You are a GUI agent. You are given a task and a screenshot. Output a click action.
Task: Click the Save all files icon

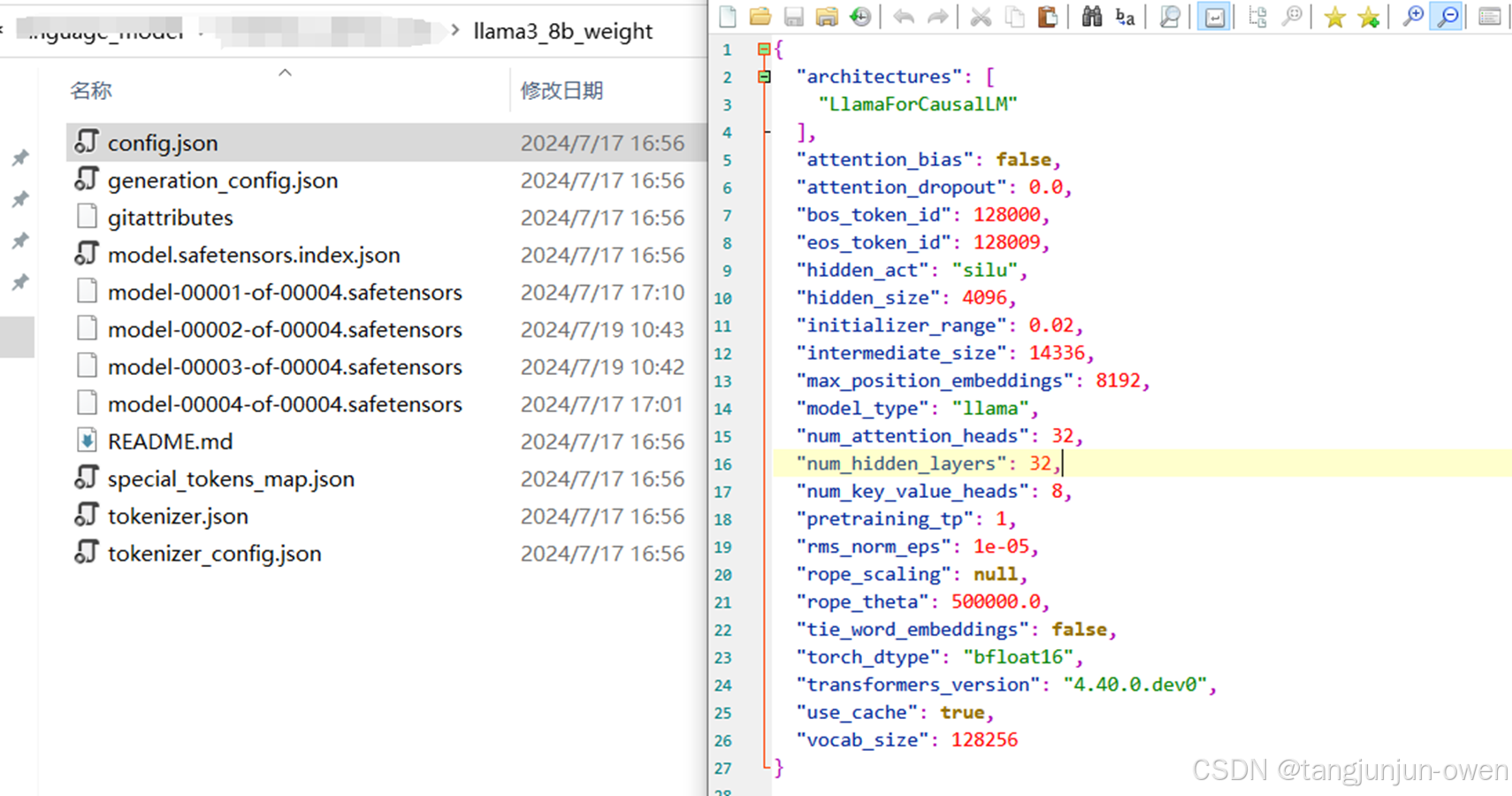pos(827,16)
